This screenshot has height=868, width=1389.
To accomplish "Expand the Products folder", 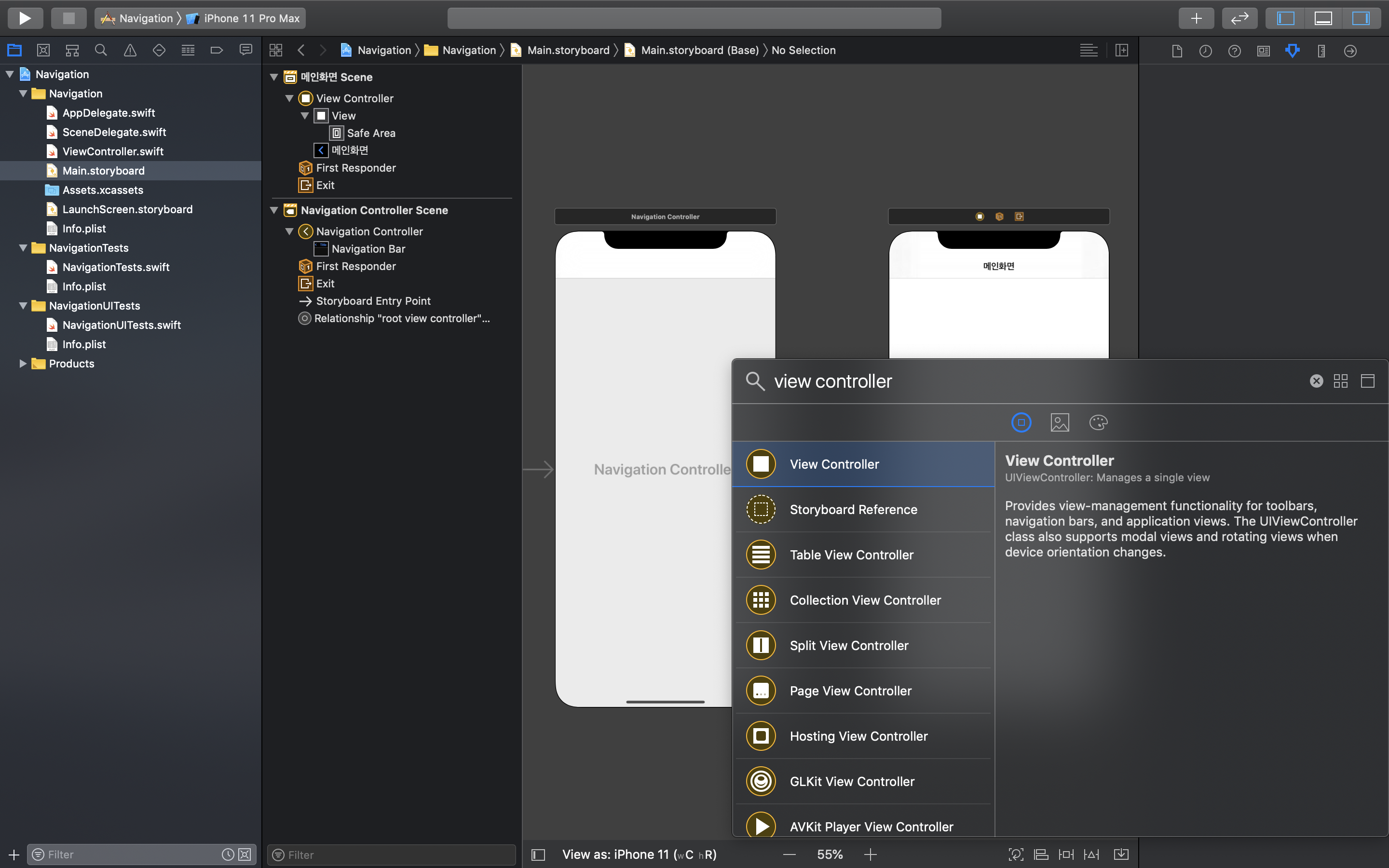I will tap(23, 364).
